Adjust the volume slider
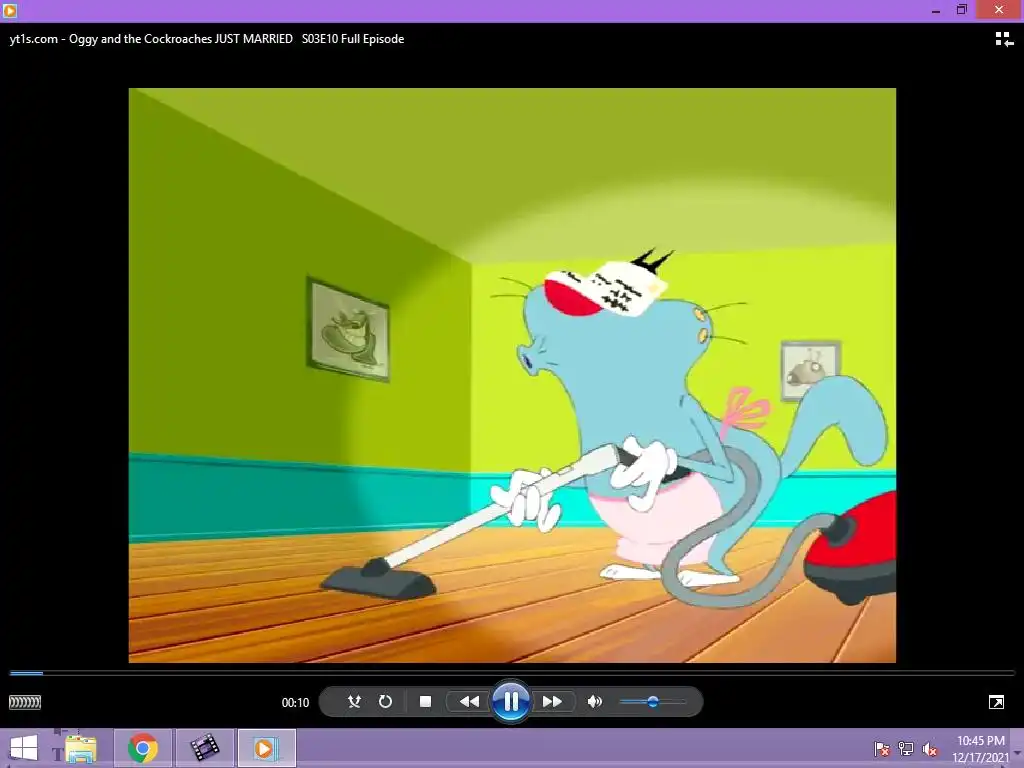The image size is (1024, 768). click(653, 701)
